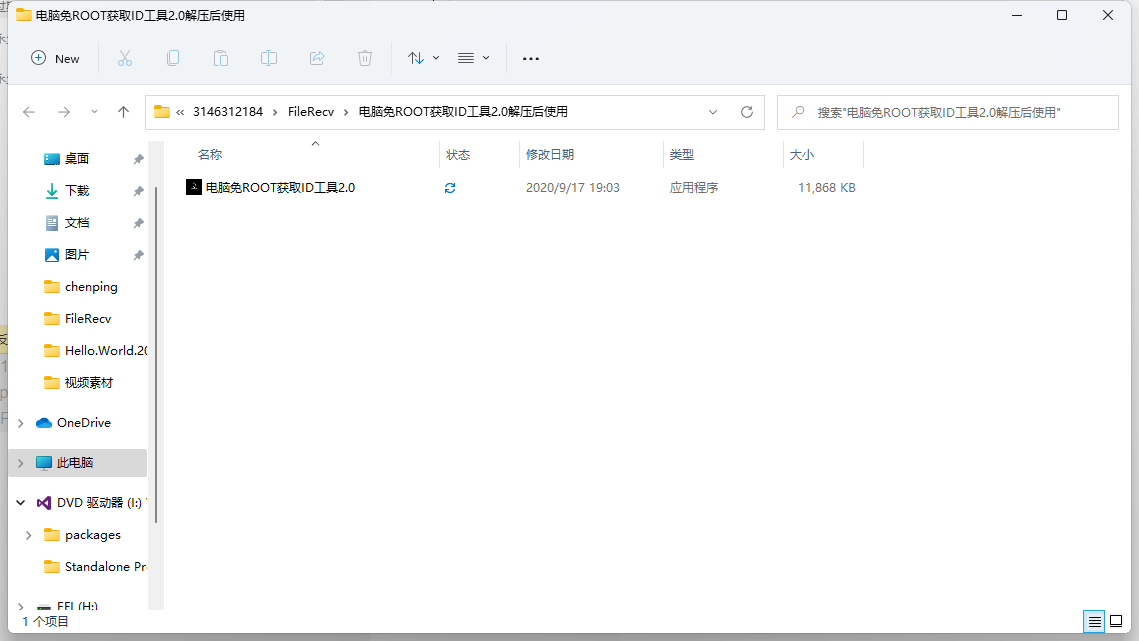The width and height of the screenshot is (1139, 641).
Task: Expand the packages folder node
Action: (28, 535)
